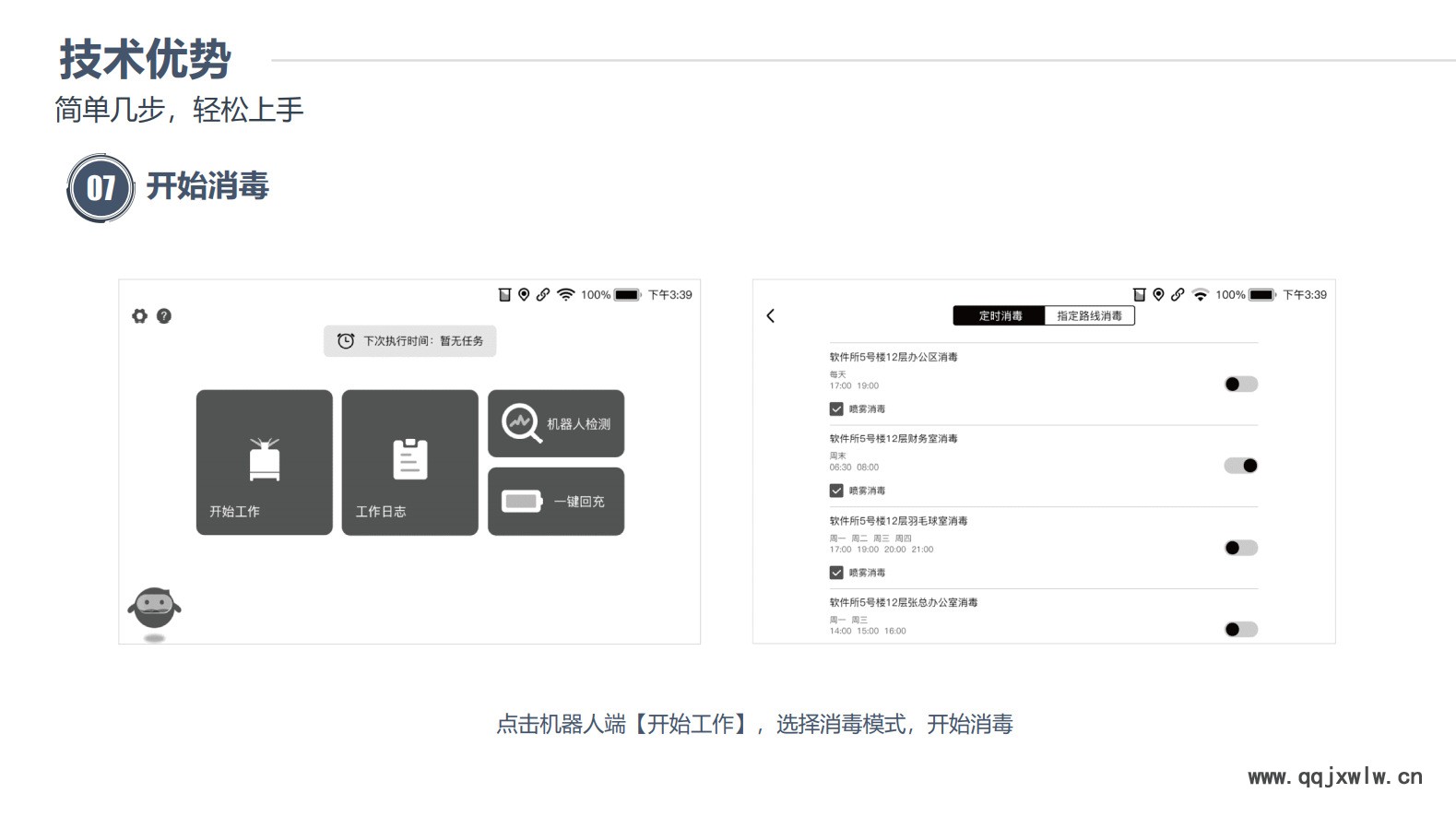The height and width of the screenshot is (817, 1456).
Task: Uncheck 喷雾消毒 under 12层财务室消毒
Action: click(x=836, y=491)
